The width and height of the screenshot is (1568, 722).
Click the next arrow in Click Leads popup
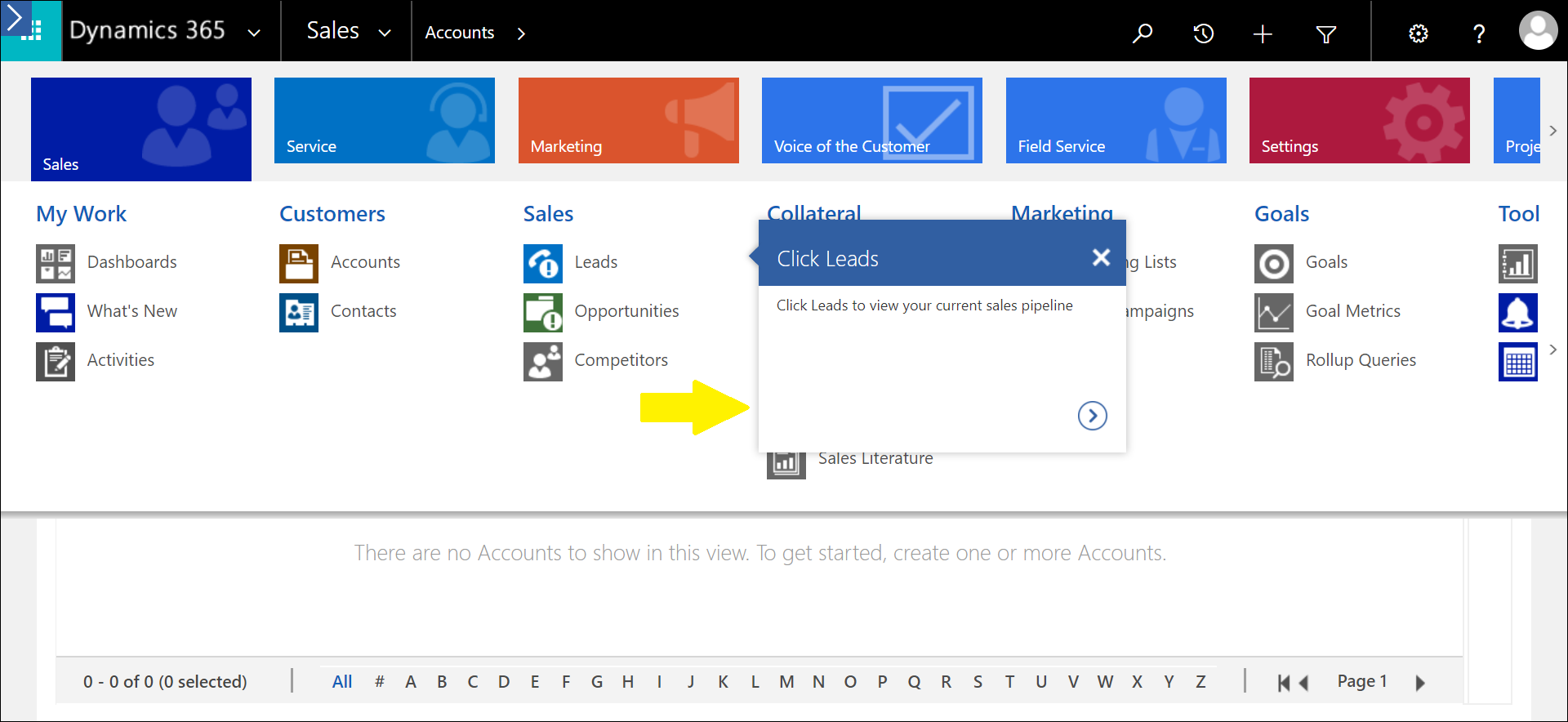tap(1092, 416)
